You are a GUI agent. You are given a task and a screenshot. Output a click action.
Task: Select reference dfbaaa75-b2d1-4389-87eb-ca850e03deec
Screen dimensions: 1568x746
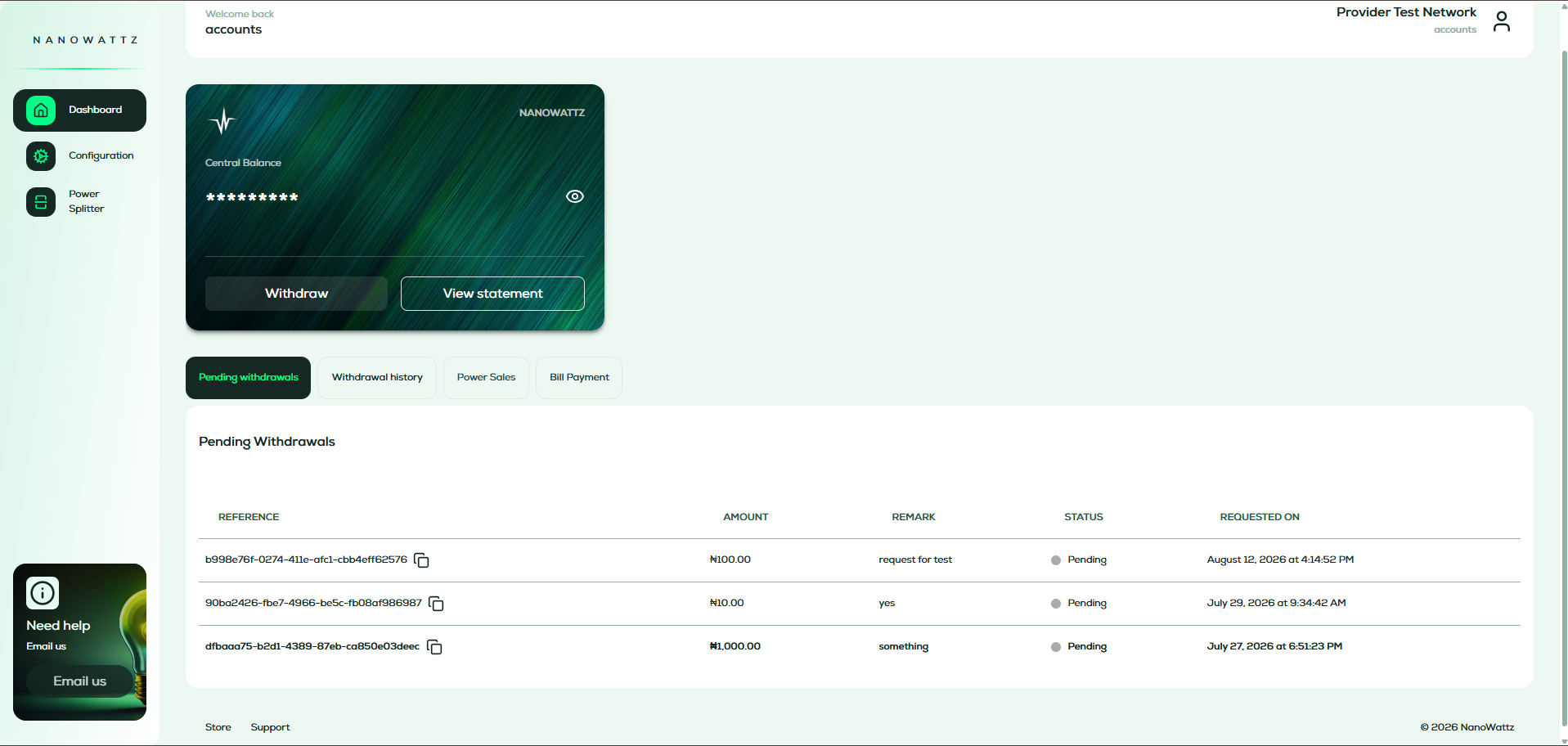312,646
